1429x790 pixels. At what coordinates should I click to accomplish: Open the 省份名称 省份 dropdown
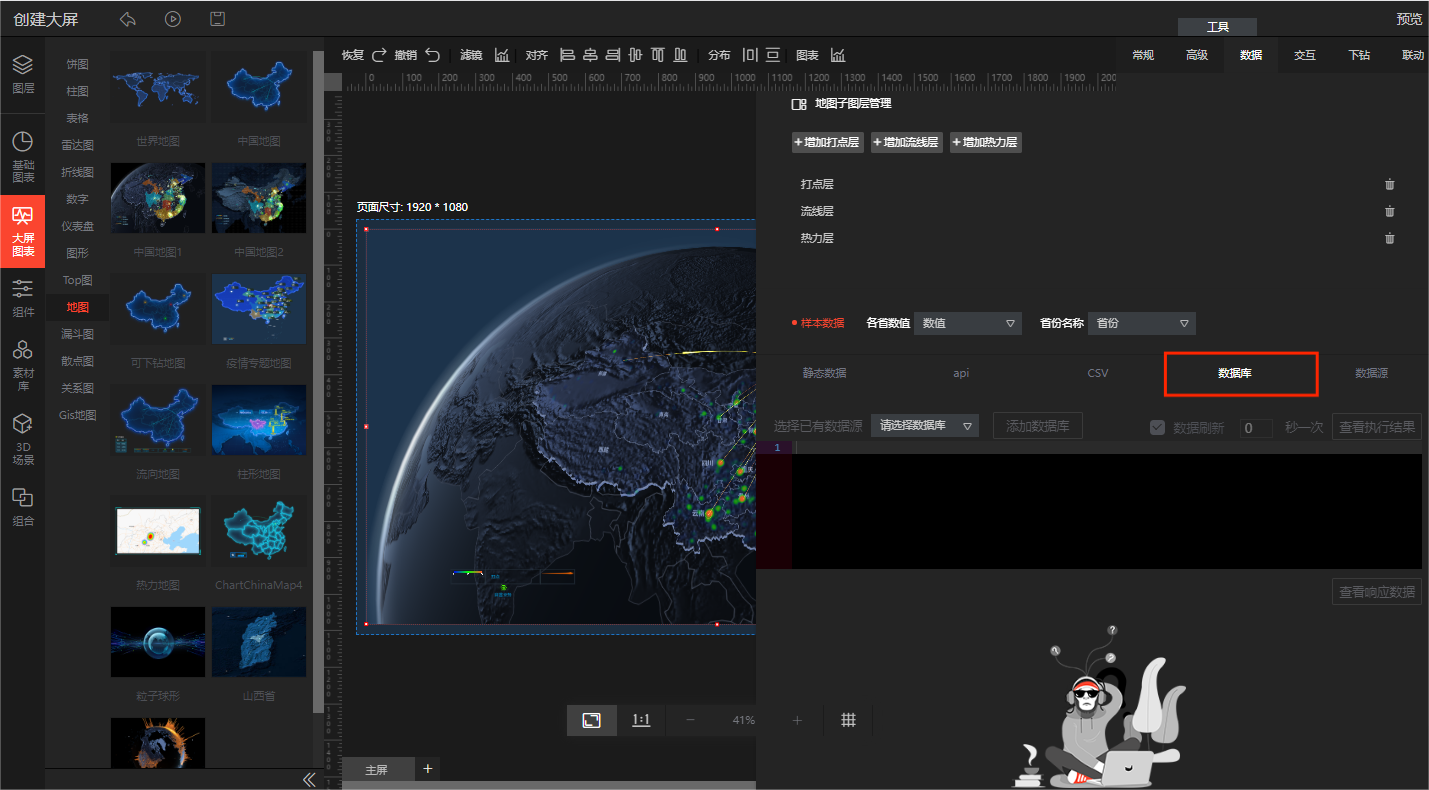(1142, 323)
